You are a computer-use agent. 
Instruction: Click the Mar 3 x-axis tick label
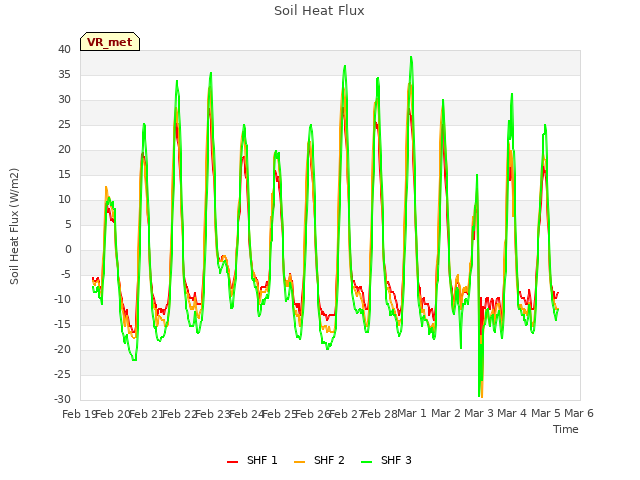click(479, 414)
